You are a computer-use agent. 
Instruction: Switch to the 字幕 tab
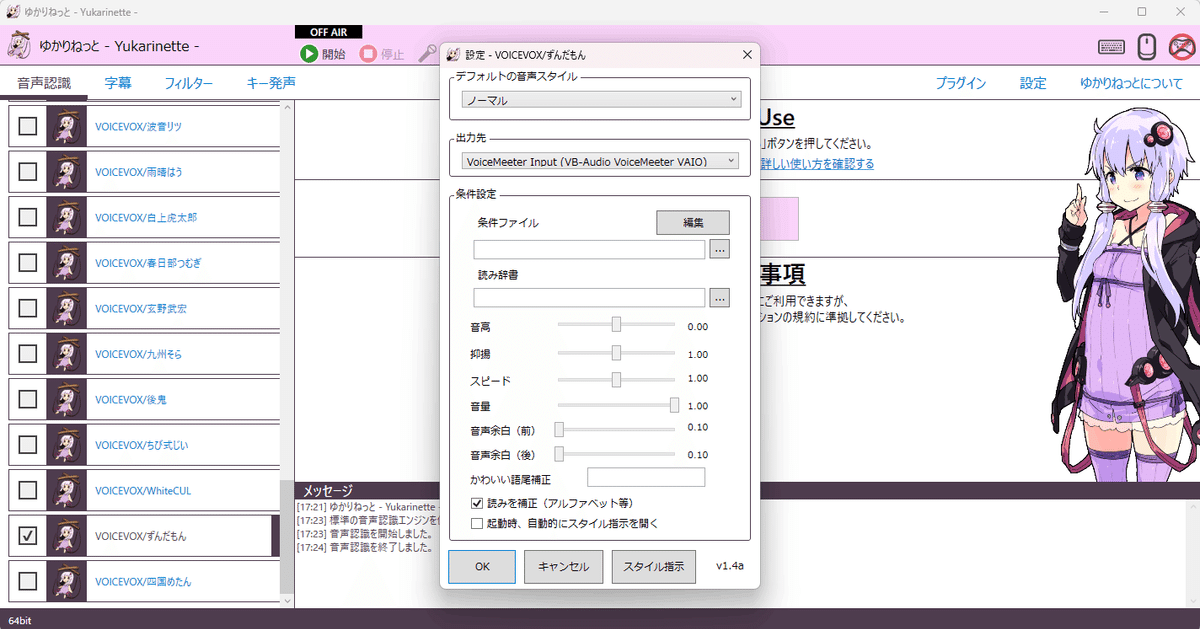tap(118, 83)
